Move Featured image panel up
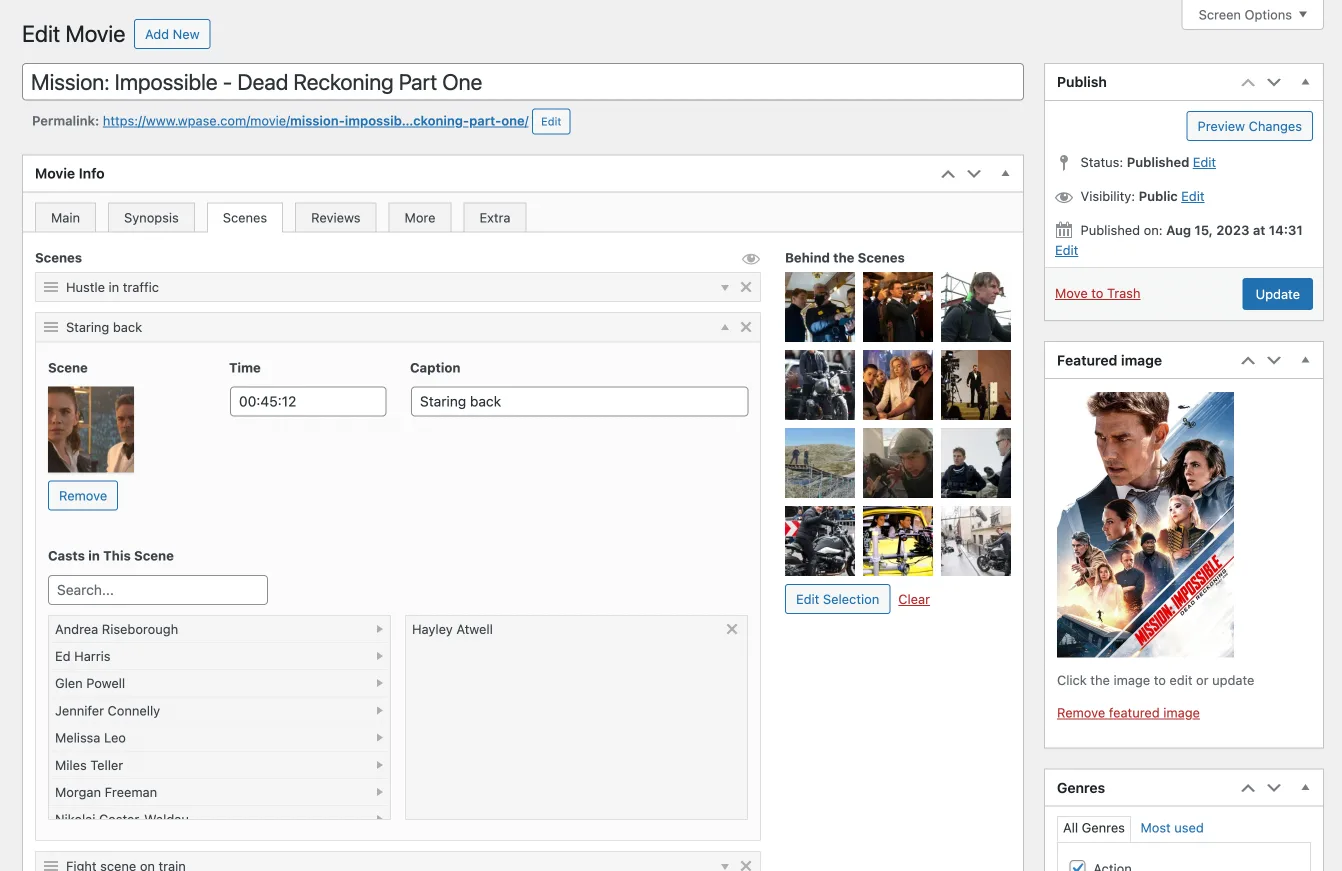The image size is (1342, 871). (x=1248, y=360)
